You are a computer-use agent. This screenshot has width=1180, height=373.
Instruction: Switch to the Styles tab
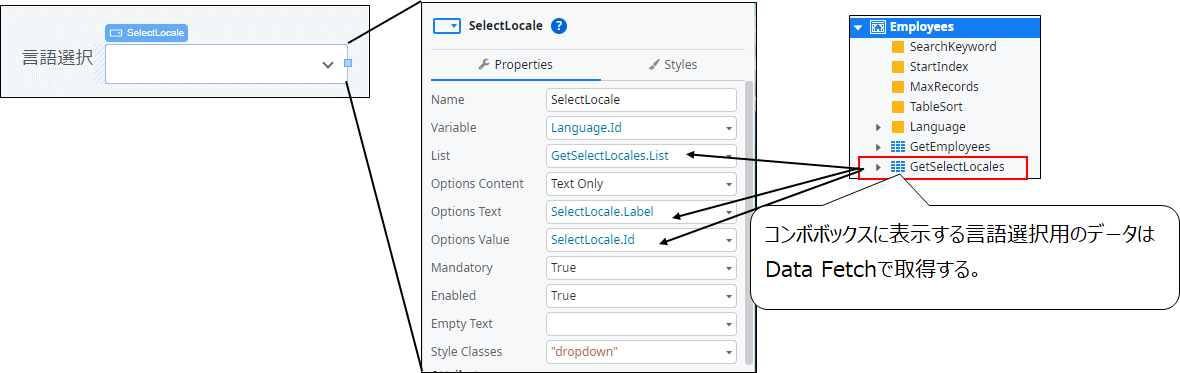672,65
